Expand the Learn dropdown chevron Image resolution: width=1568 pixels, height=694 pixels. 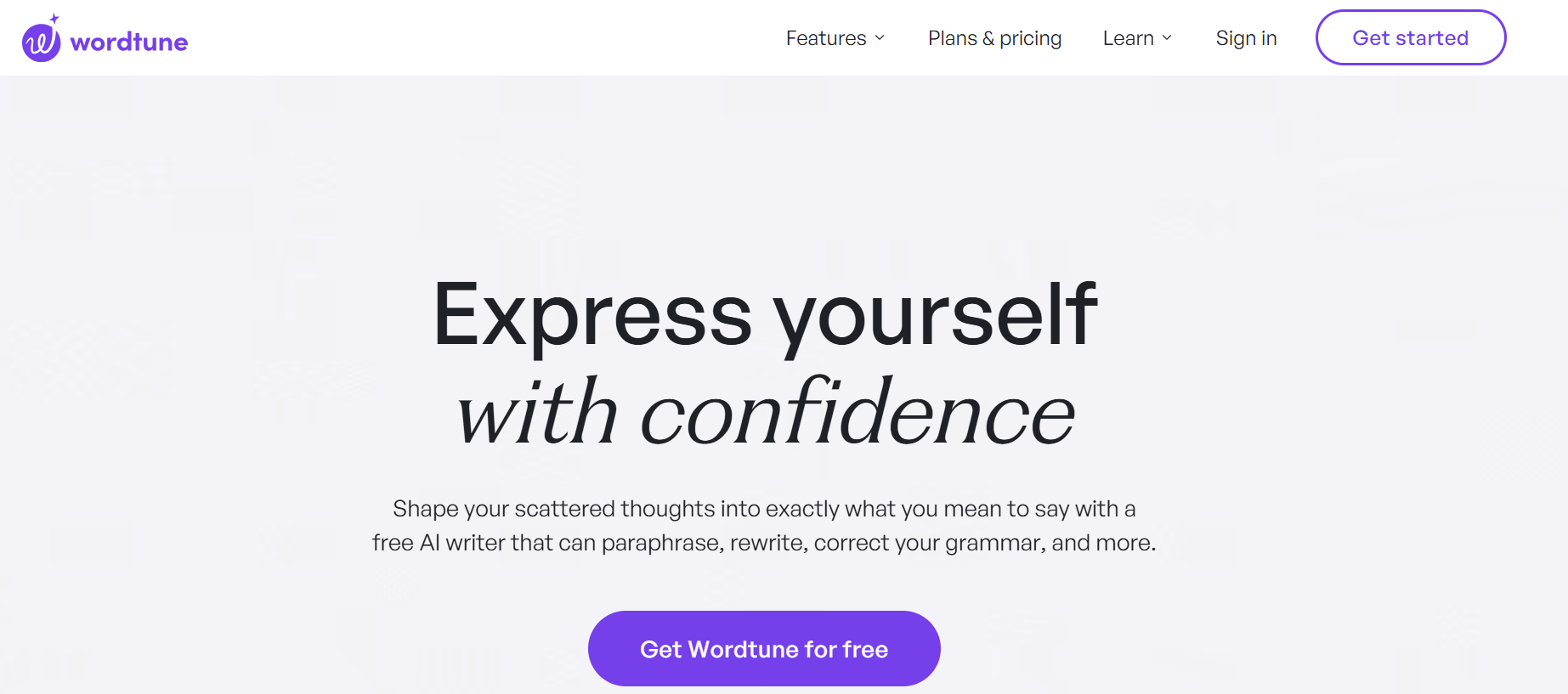(x=1167, y=38)
